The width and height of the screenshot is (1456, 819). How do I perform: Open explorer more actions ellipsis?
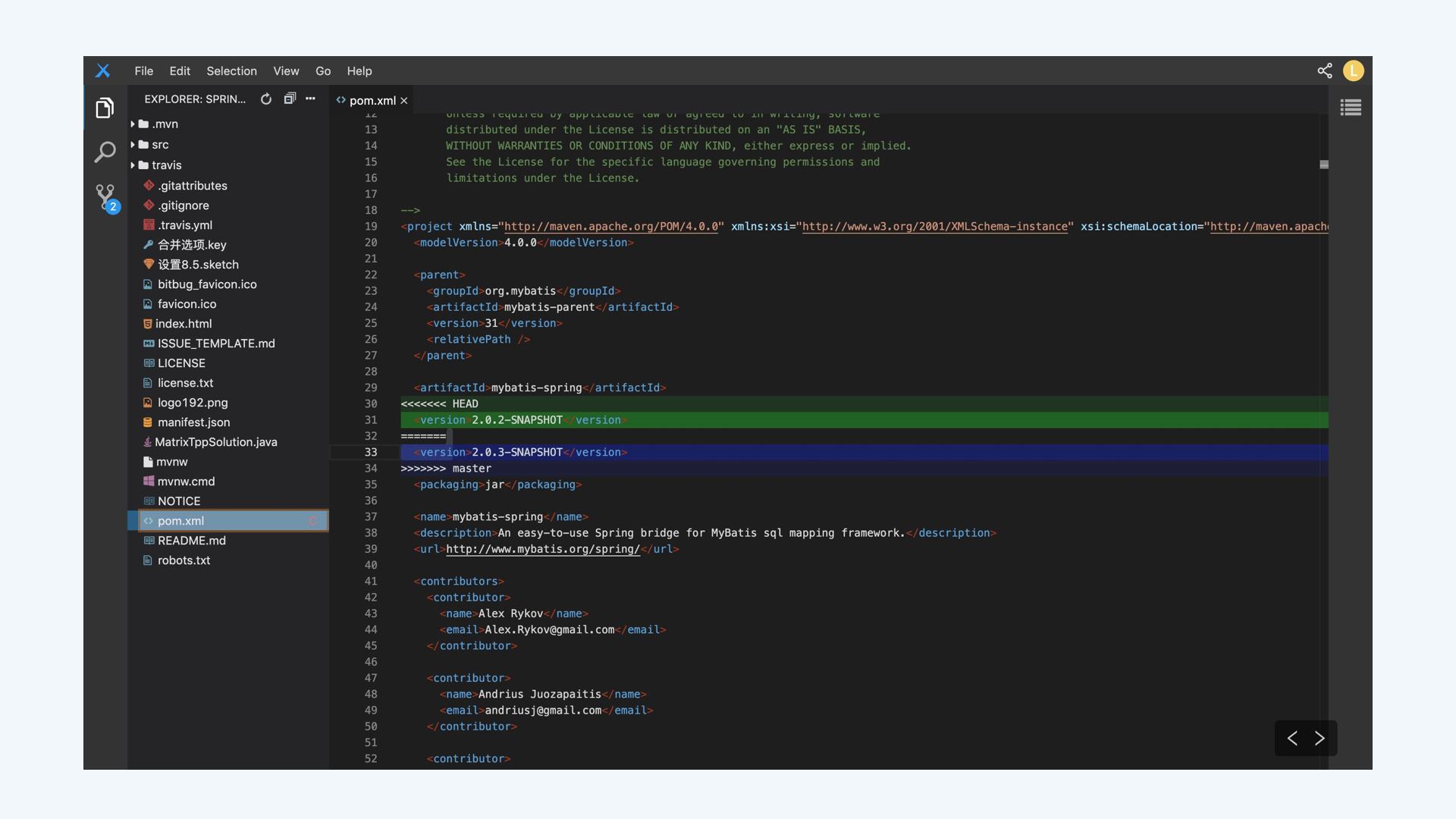[310, 99]
